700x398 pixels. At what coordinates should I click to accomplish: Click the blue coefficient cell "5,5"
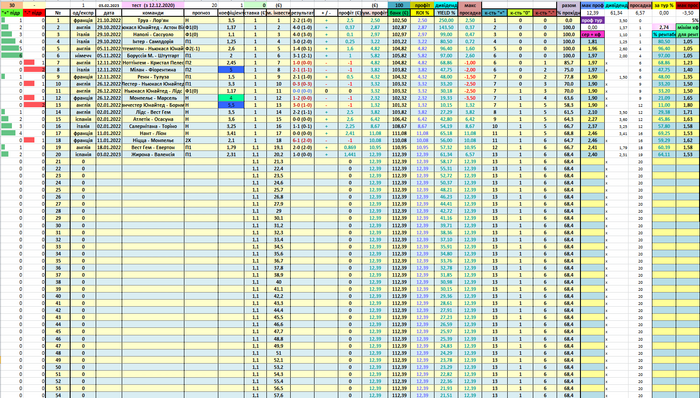pos(231,105)
